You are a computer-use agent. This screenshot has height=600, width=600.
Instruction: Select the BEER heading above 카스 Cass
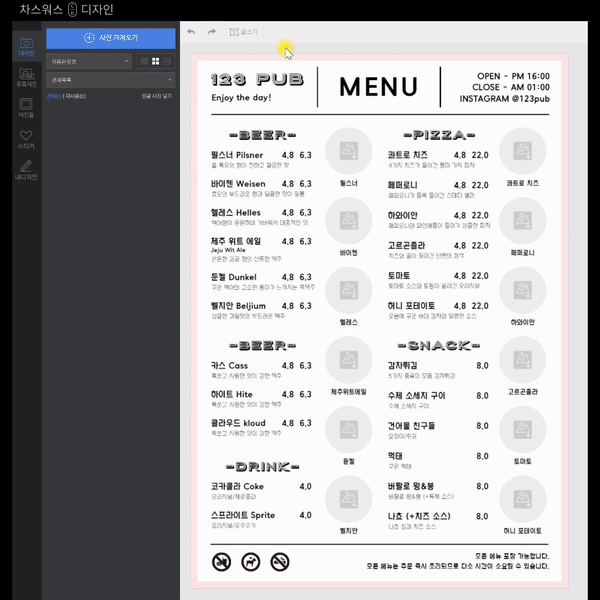(x=262, y=346)
